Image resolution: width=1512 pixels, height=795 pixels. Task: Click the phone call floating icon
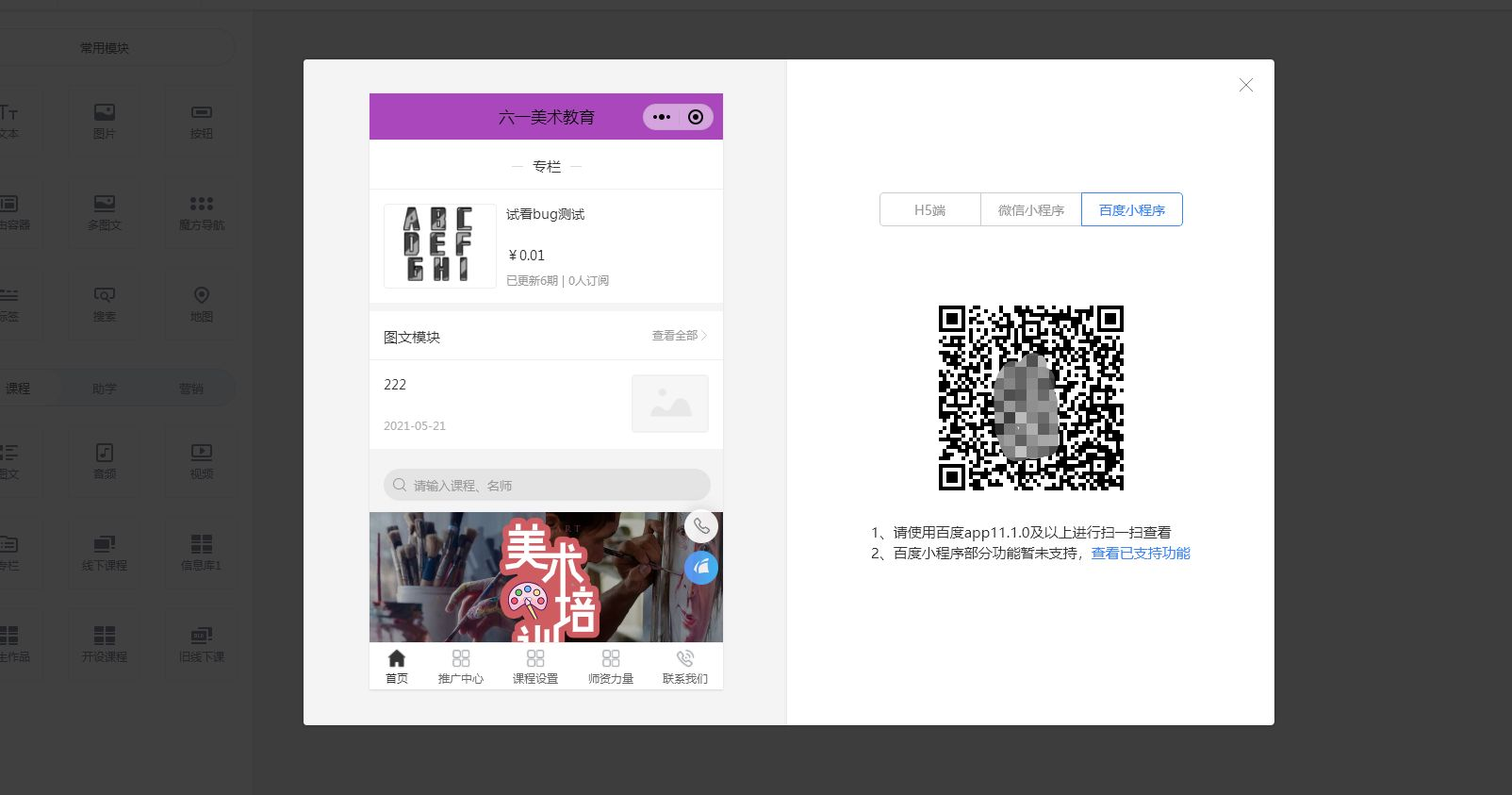point(701,526)
